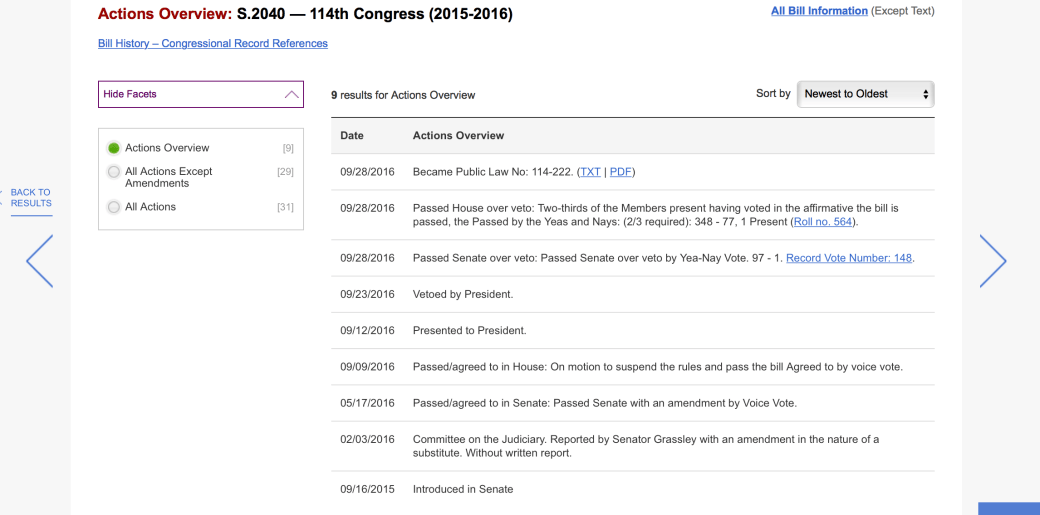Click the Actions Overview column header
Viewport: 1040px width, 515px height.
click(458, 136)
